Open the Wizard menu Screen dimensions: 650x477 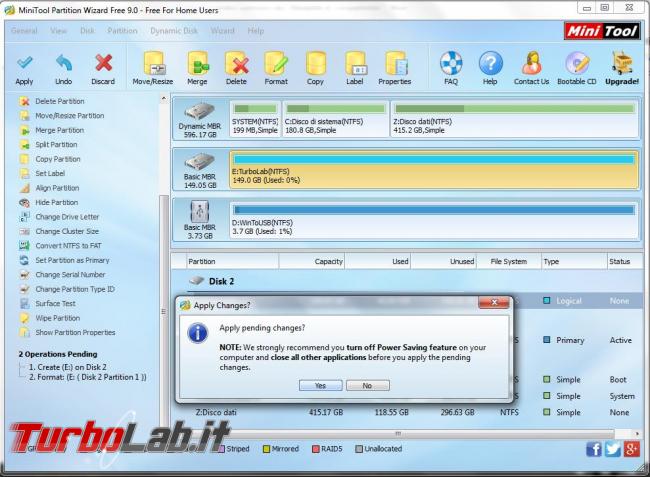[x=223, y=31]
